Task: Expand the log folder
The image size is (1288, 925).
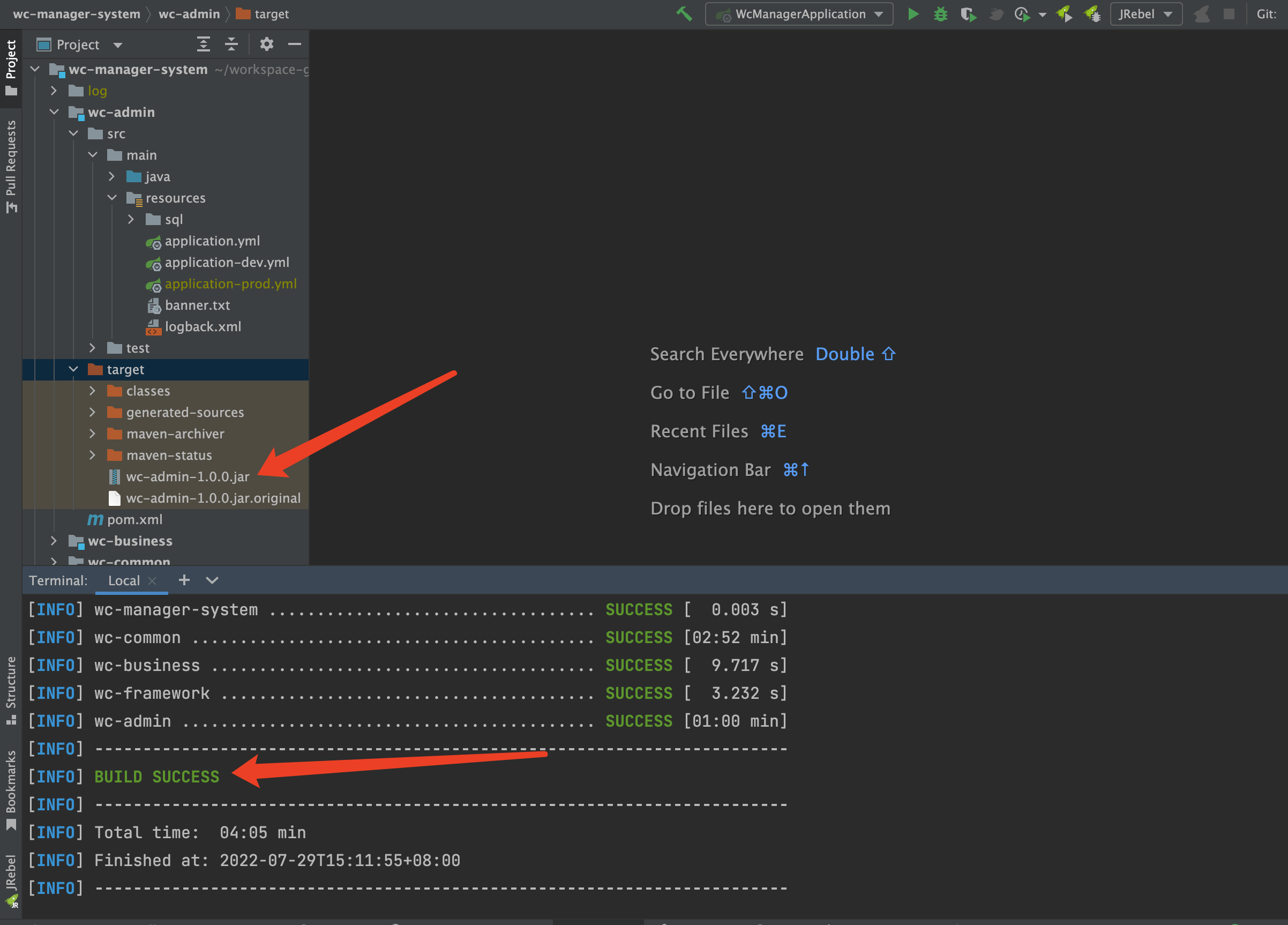Action: click(x=54, y=91)
